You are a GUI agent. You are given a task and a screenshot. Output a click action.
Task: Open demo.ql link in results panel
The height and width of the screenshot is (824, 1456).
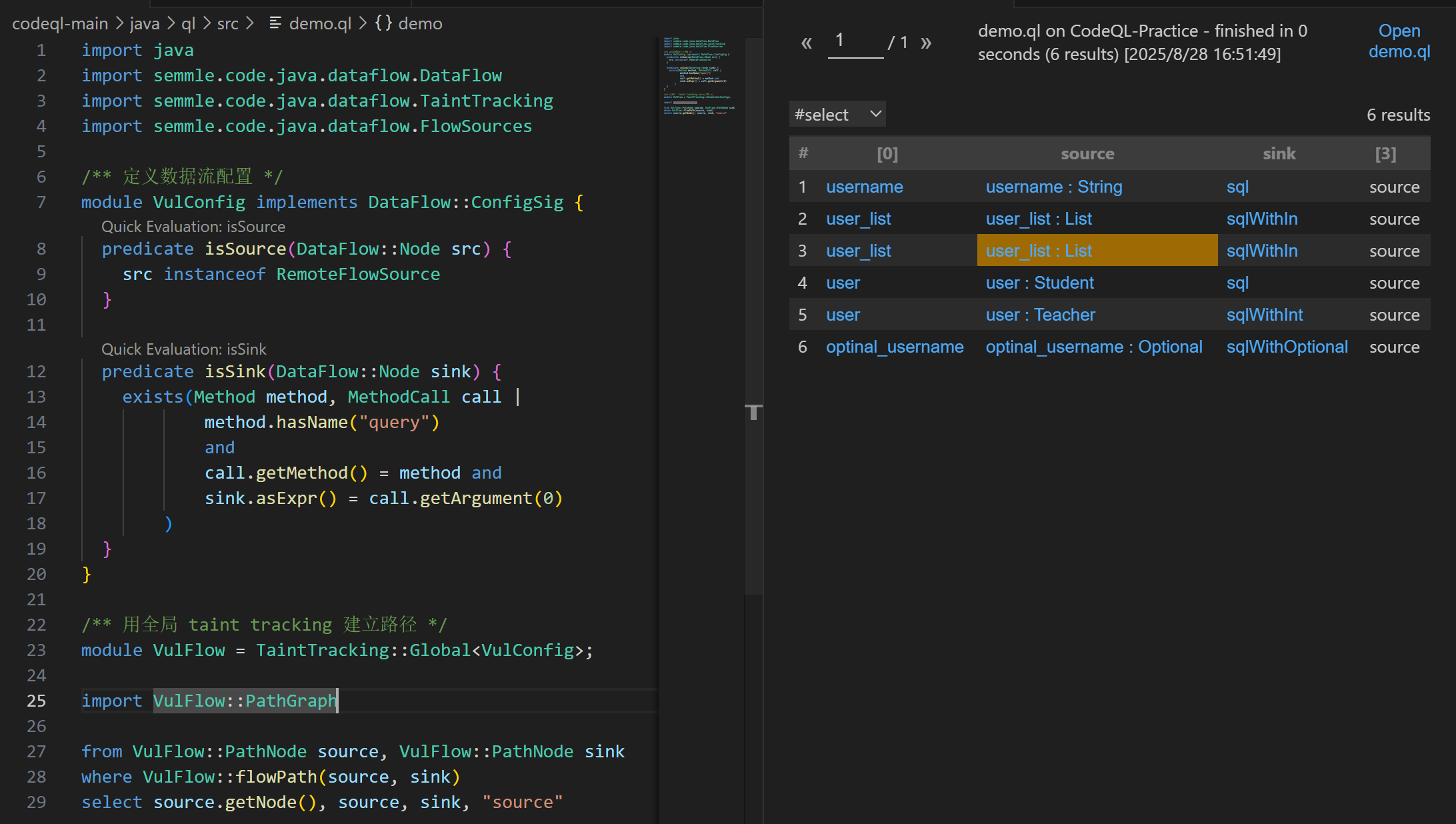[1399, 41]
